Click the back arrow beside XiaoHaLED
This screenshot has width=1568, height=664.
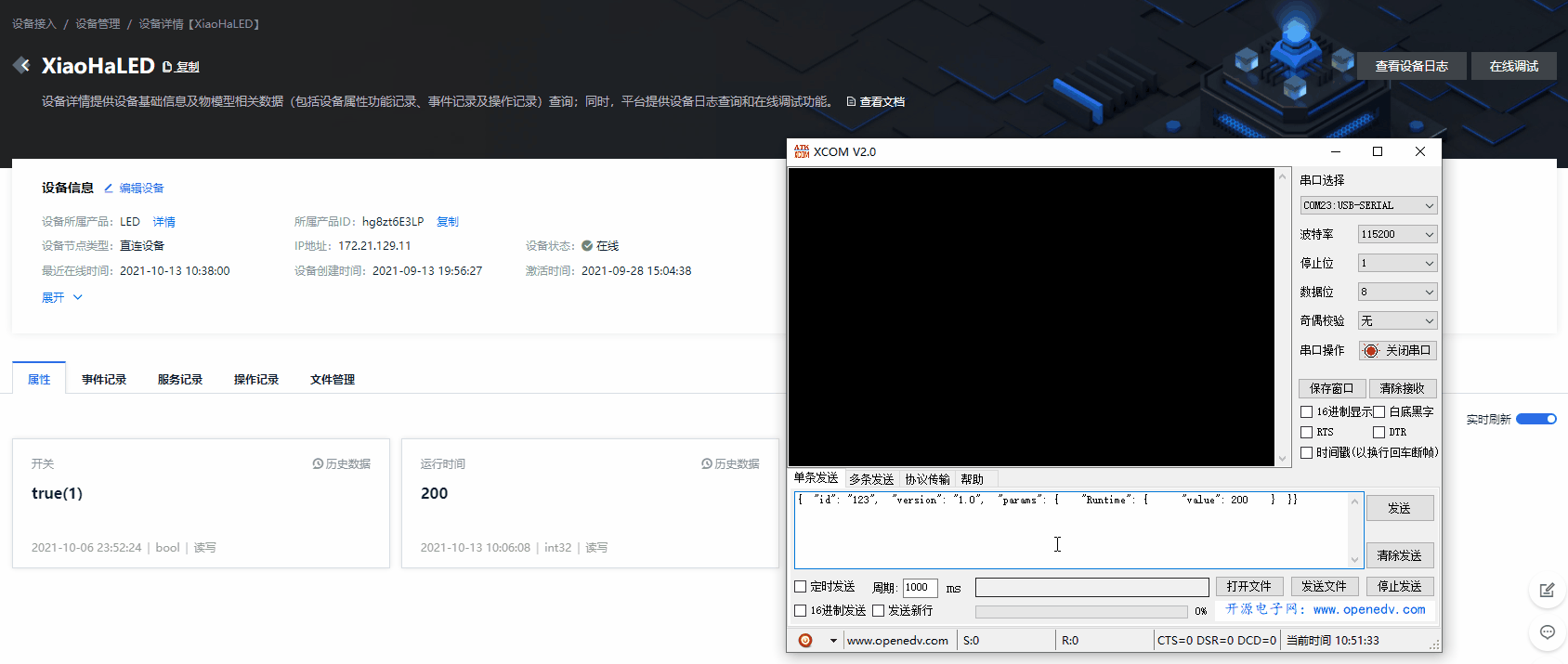click(21, 65)
